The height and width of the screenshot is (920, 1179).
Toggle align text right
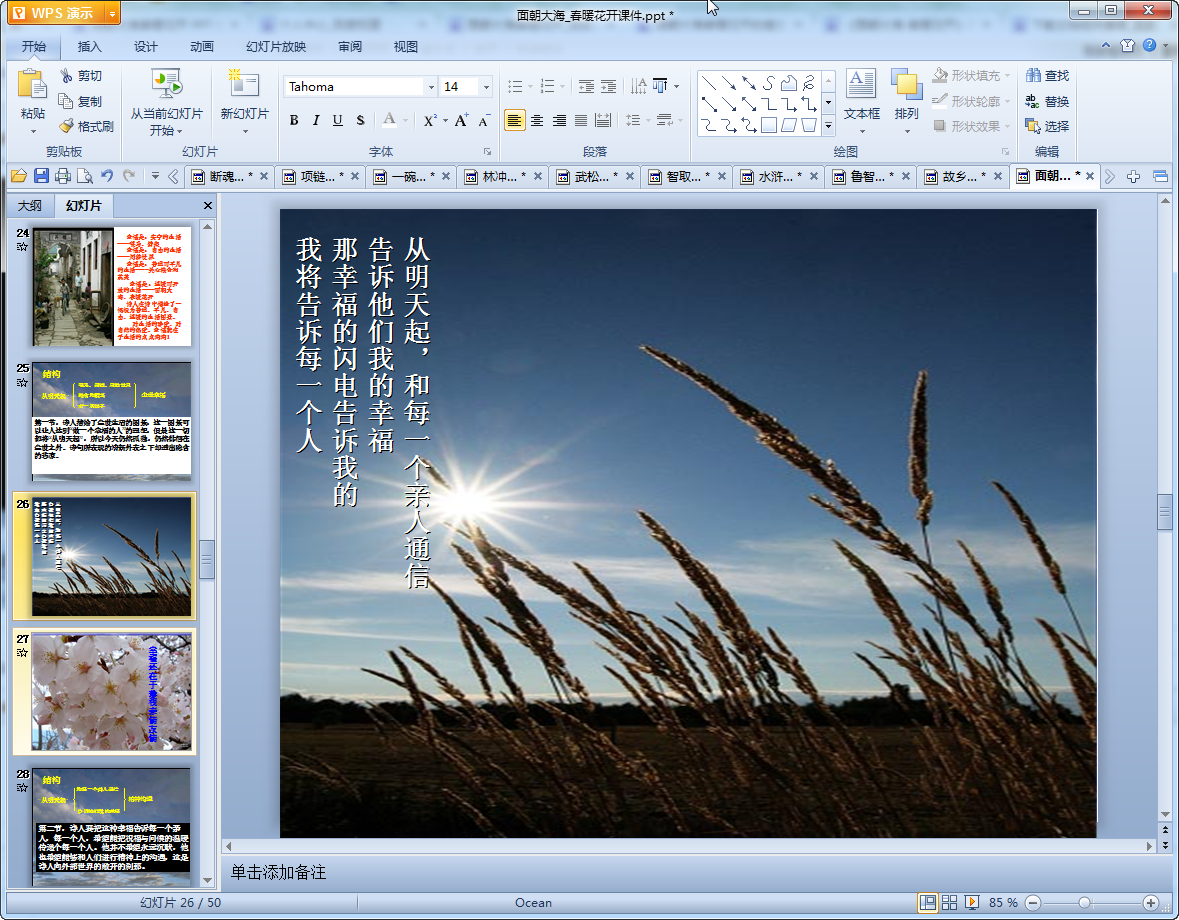point(559,120)
